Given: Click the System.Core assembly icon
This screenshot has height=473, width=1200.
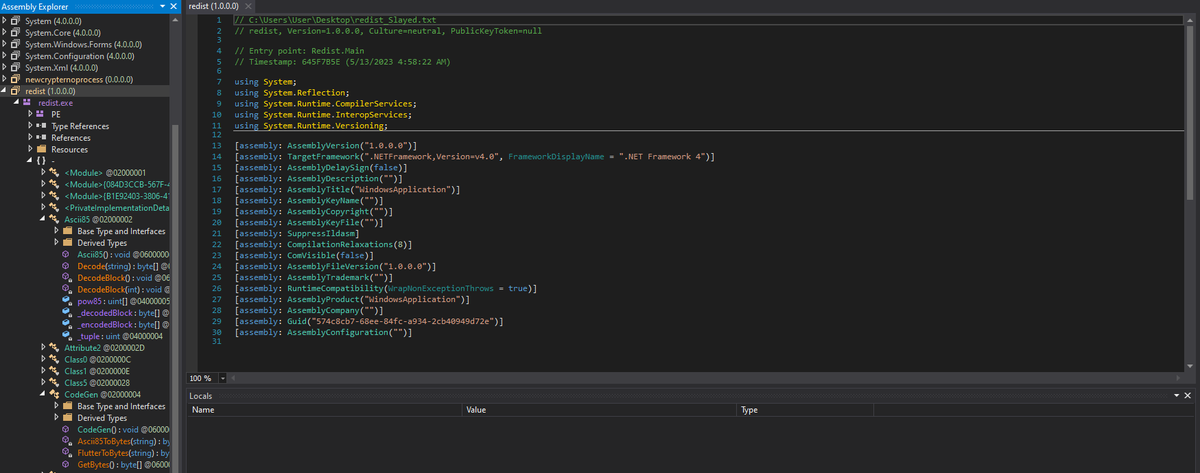Looking at the screenshot, I should pos(17,32).
